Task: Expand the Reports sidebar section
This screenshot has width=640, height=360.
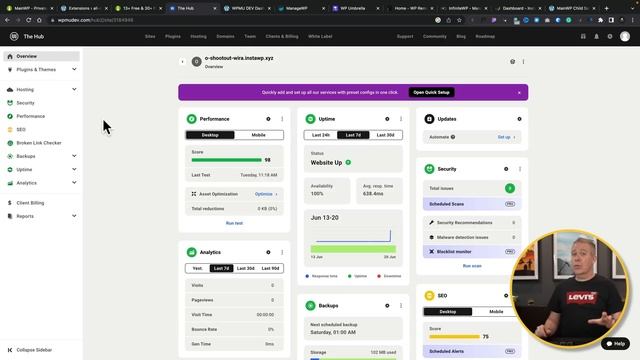Action: pyautogui.click(x=74, y=216)
